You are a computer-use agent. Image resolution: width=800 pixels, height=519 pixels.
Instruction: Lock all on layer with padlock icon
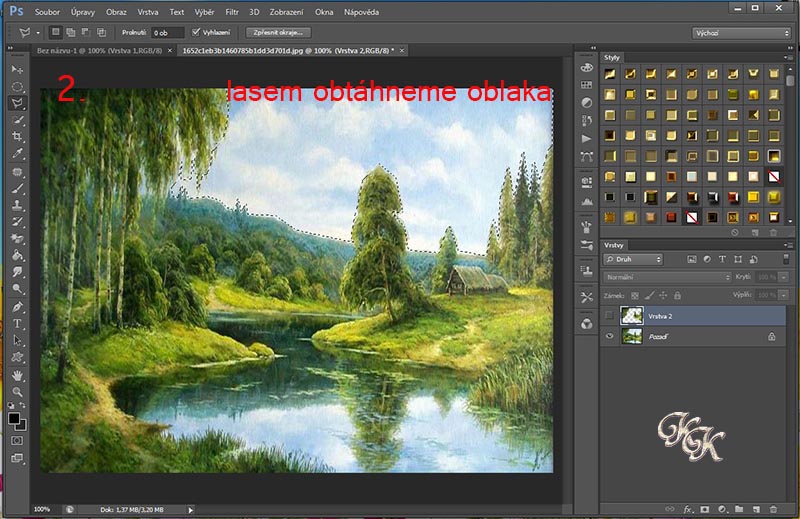pos(677,295)
